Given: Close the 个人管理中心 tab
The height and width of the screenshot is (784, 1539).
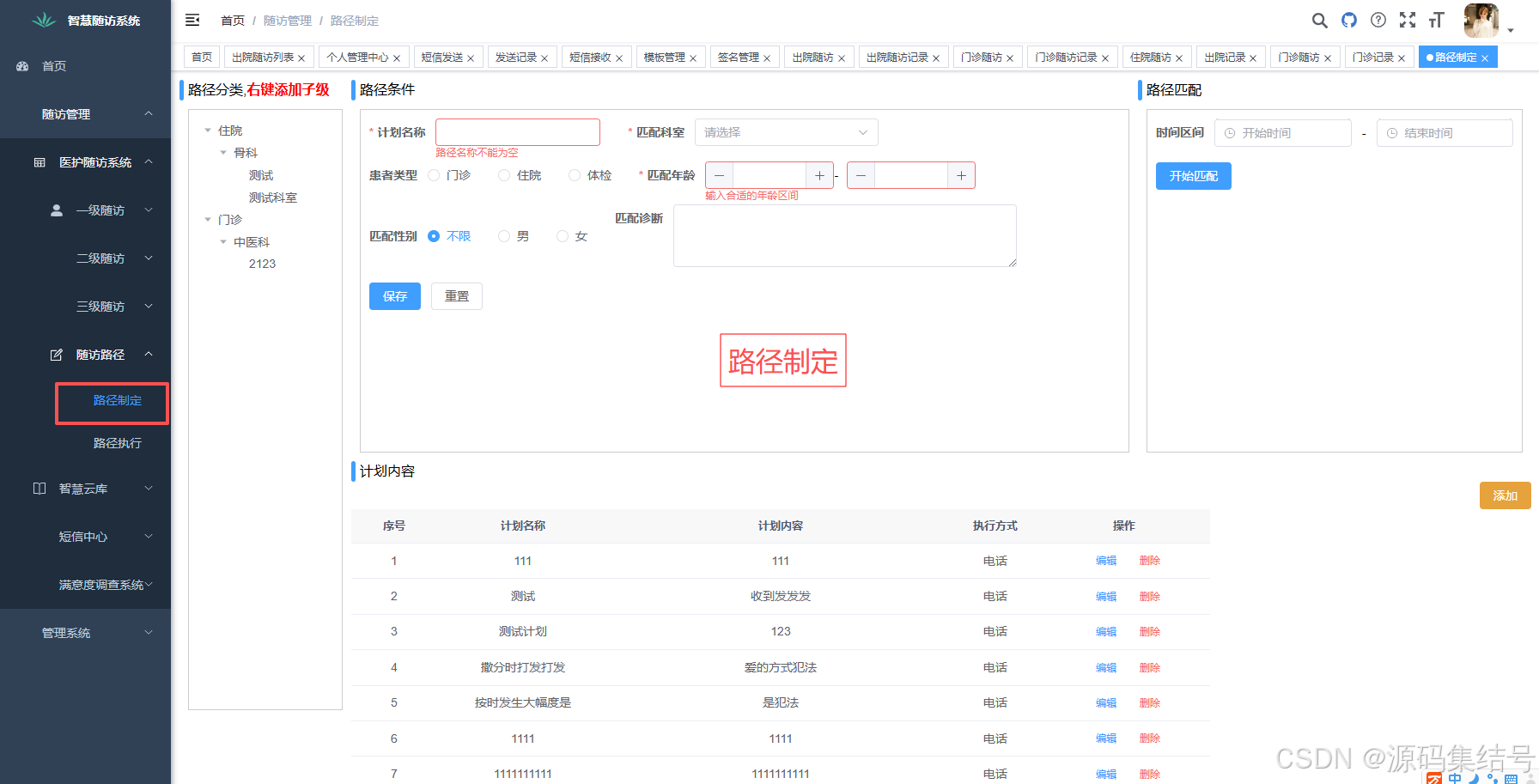Looking at the screenshot, I should (397, 58).
